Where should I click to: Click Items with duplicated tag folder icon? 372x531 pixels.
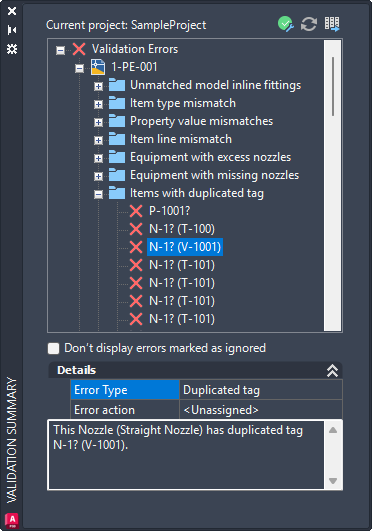click(x=117, y=193)
